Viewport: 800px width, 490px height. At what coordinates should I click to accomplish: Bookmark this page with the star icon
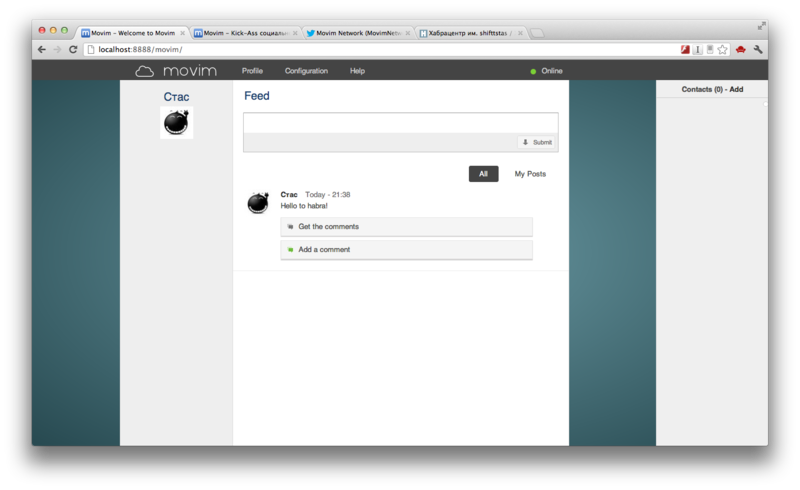point(722,50)
